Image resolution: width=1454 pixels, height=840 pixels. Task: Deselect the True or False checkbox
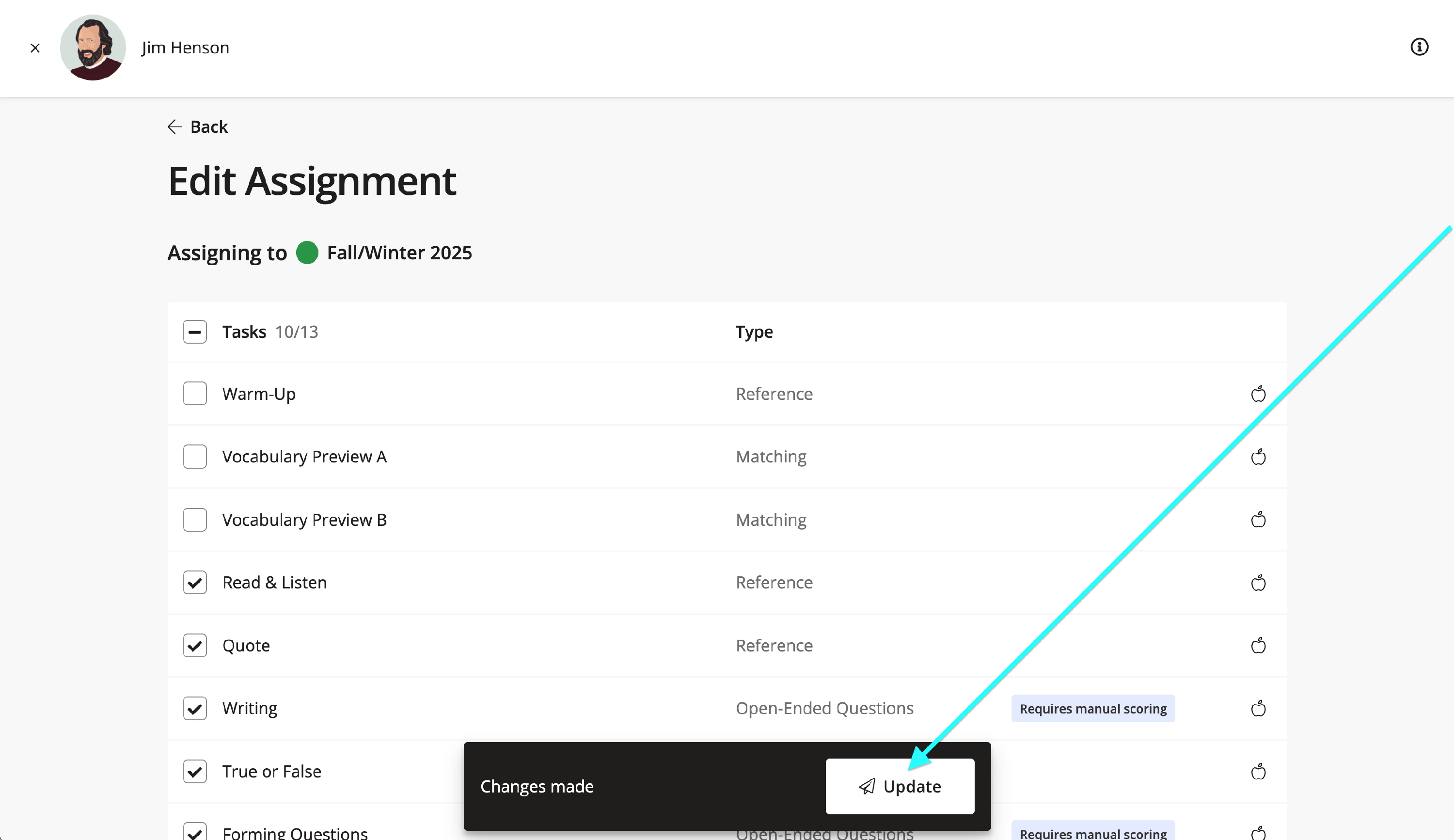point(195,771)
